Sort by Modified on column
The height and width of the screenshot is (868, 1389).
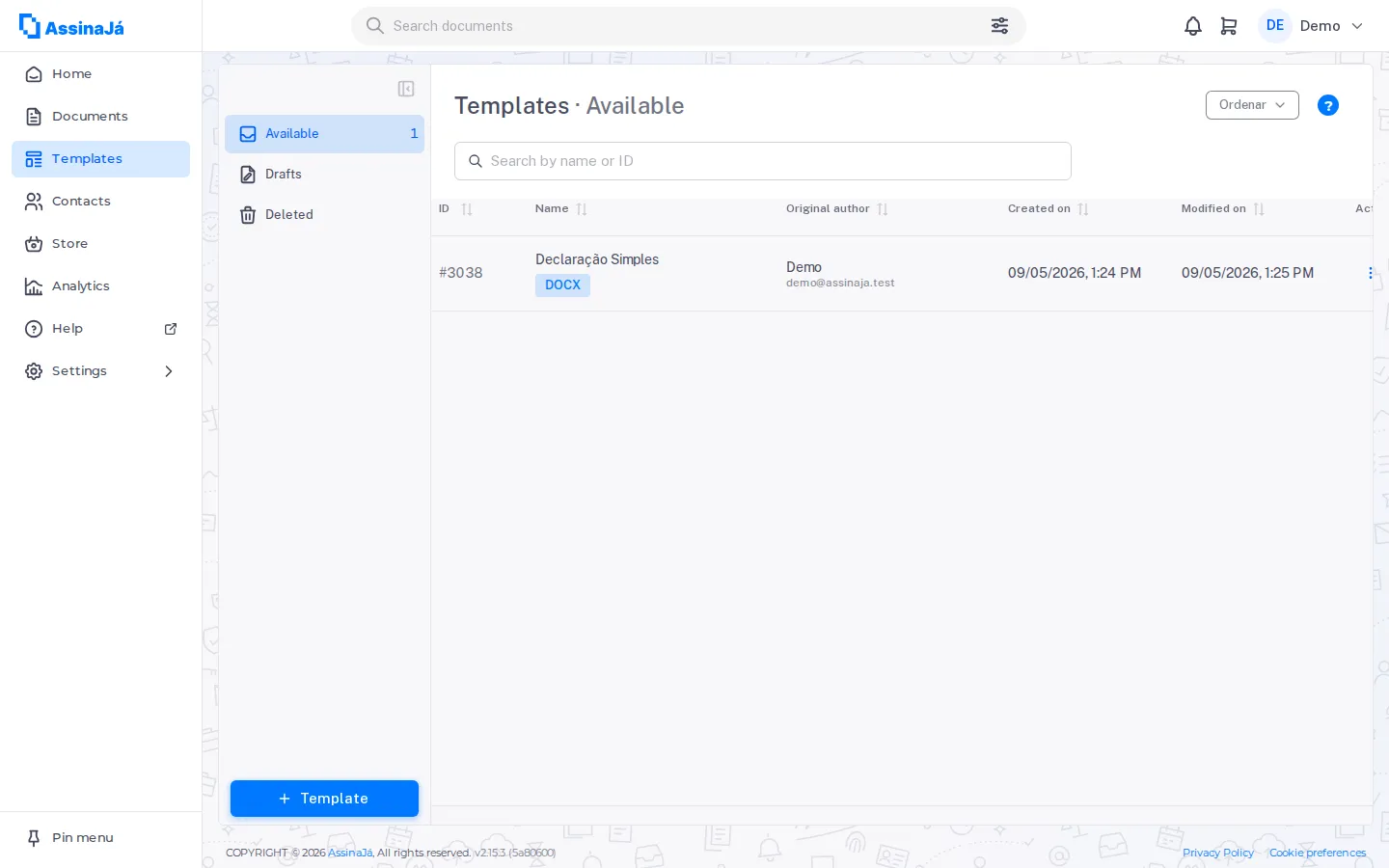(x=1259, y=209)
